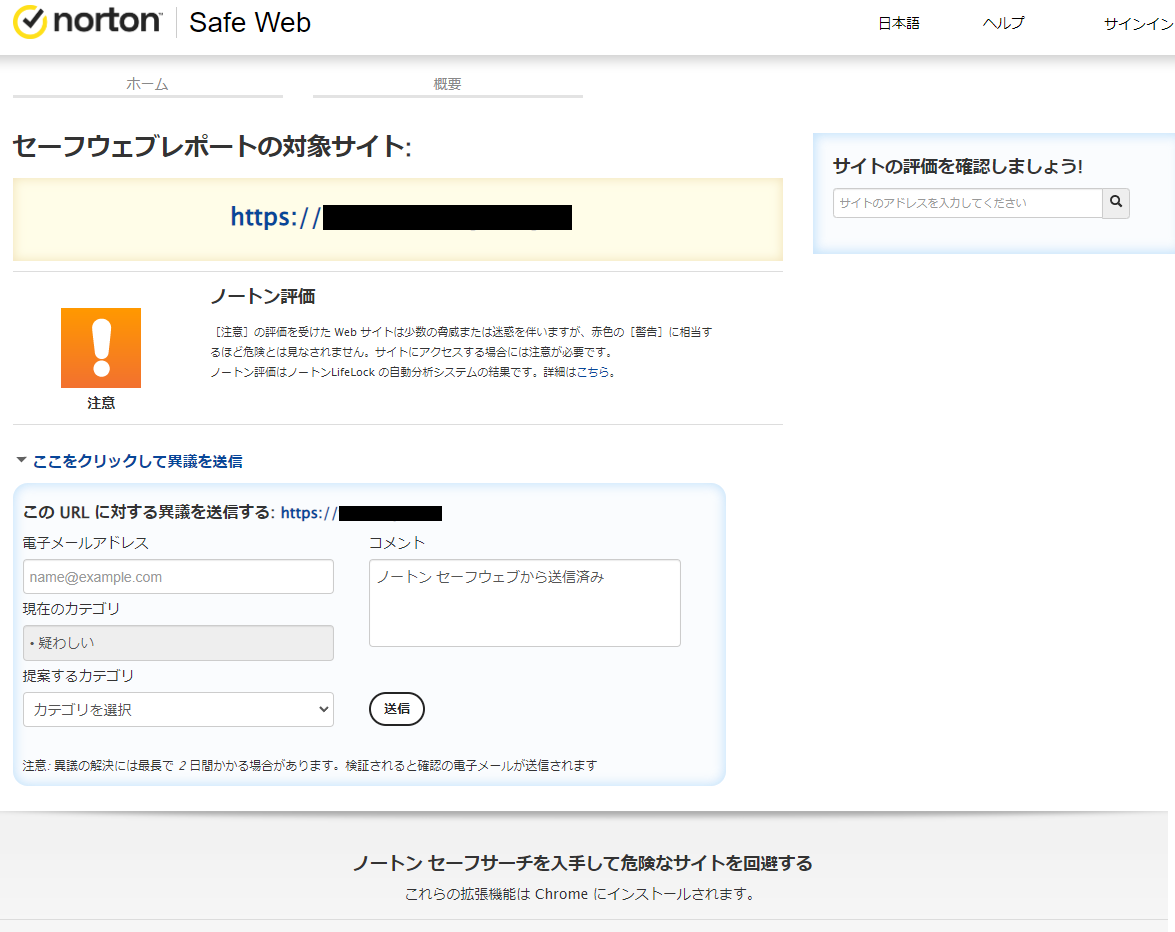The height and width of the screenshot is (932, 1175).
Task: Switch to the ホーム tab
Action: [x=146, y=85]
